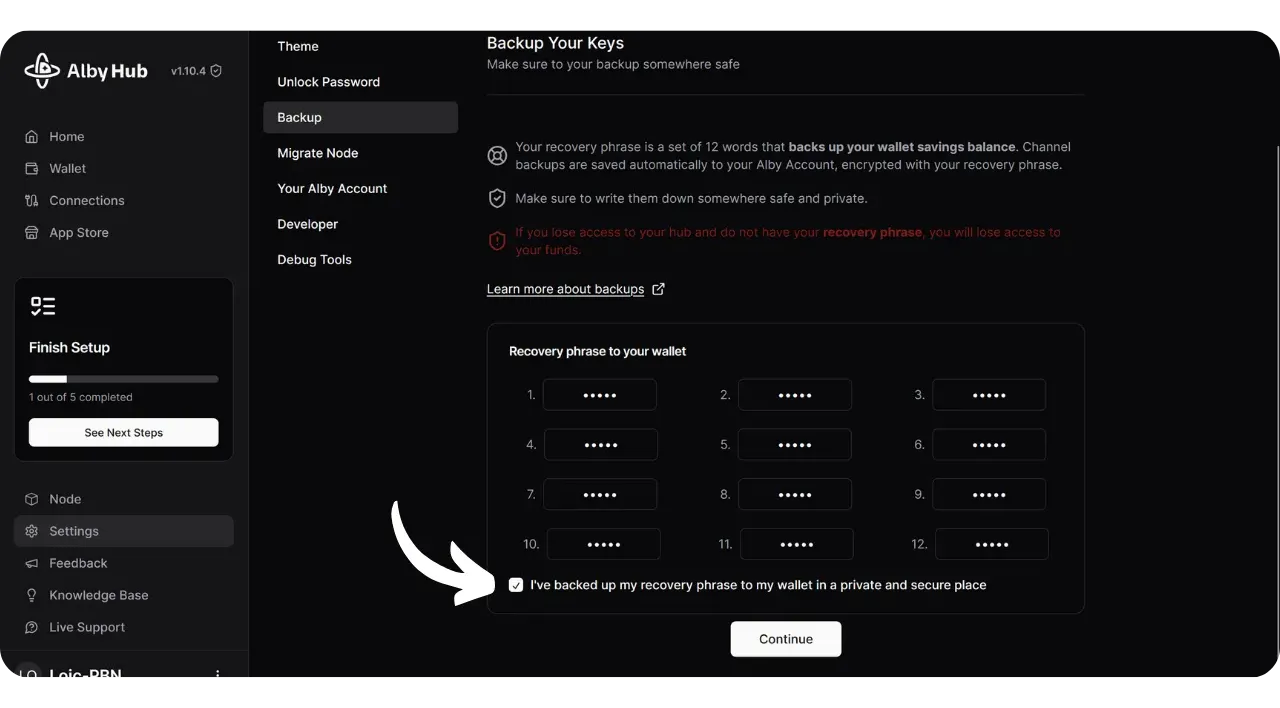1280x708 pixels.
Task: Click the Finish Setup progress bar
Action: click(124, 379)
